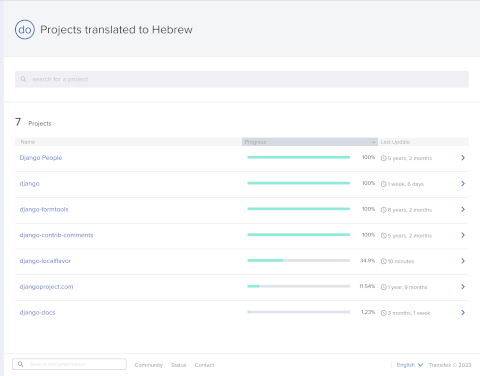Open the django-docs project

pyautogui.click(x=37, y=312)
